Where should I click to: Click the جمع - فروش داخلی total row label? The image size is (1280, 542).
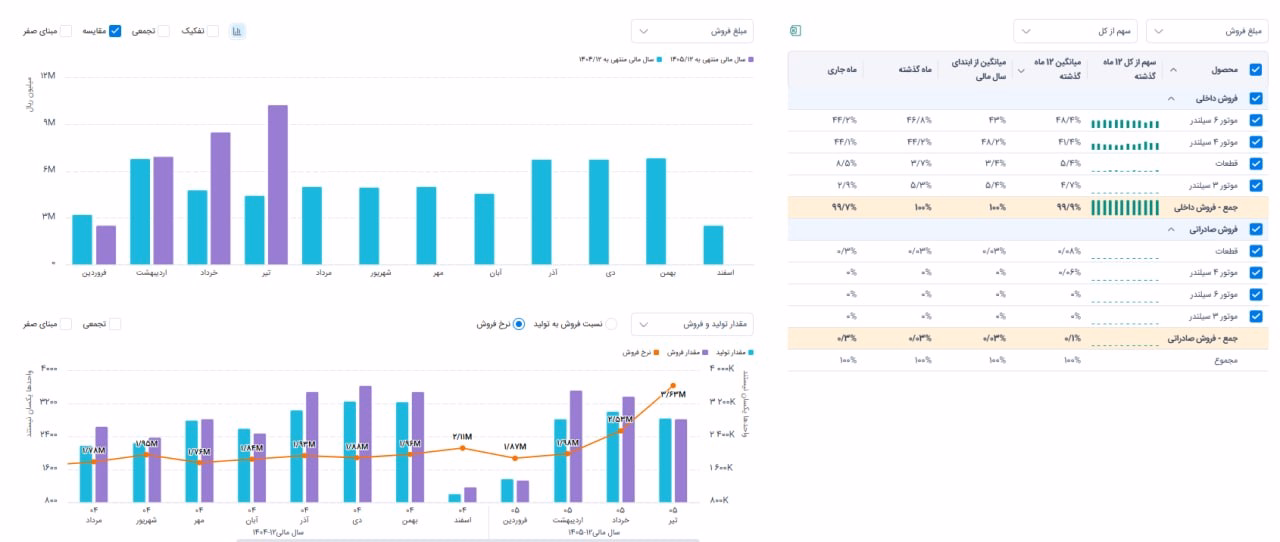coord(1203,207)
